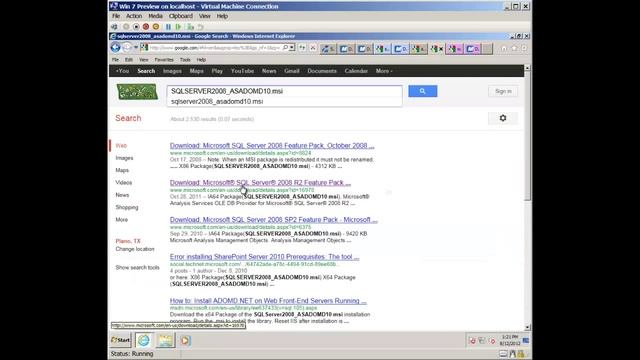This screenshot has width=640, height=360.
Task: Open the Internet Explorer Tools menu
Action: (x=185, y=60)
